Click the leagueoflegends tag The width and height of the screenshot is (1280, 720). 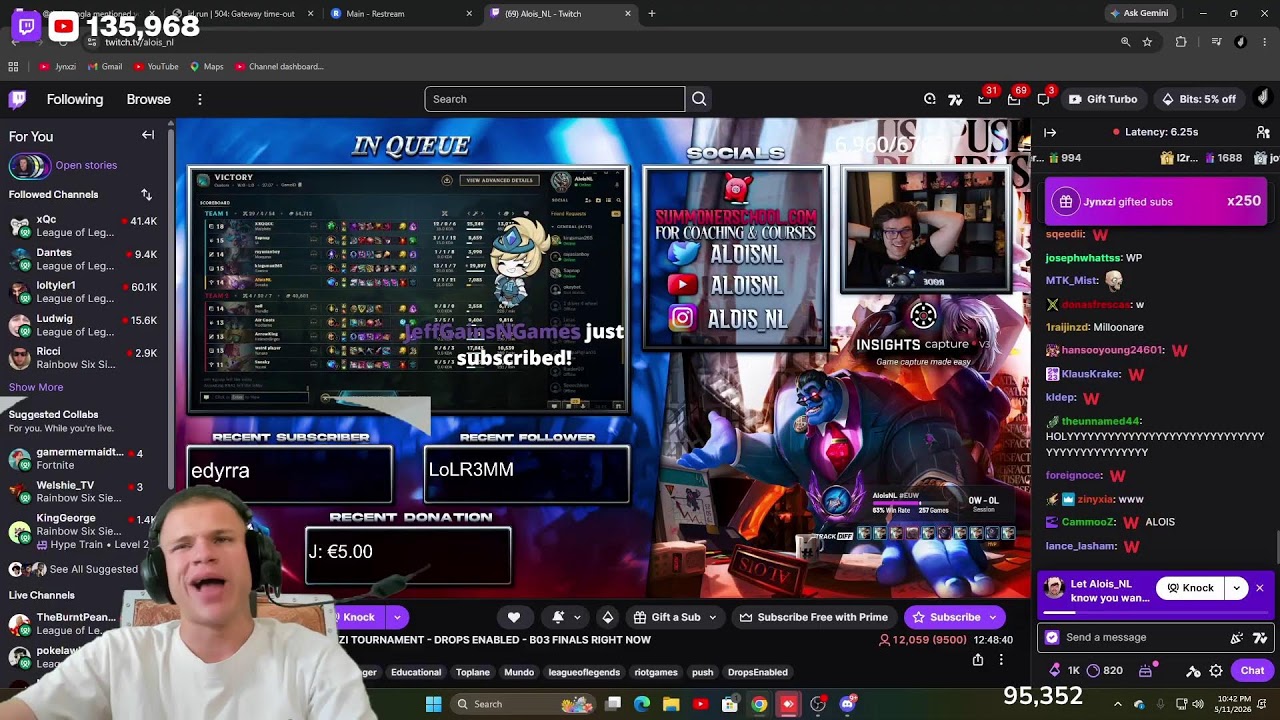[x=584, y=672]
